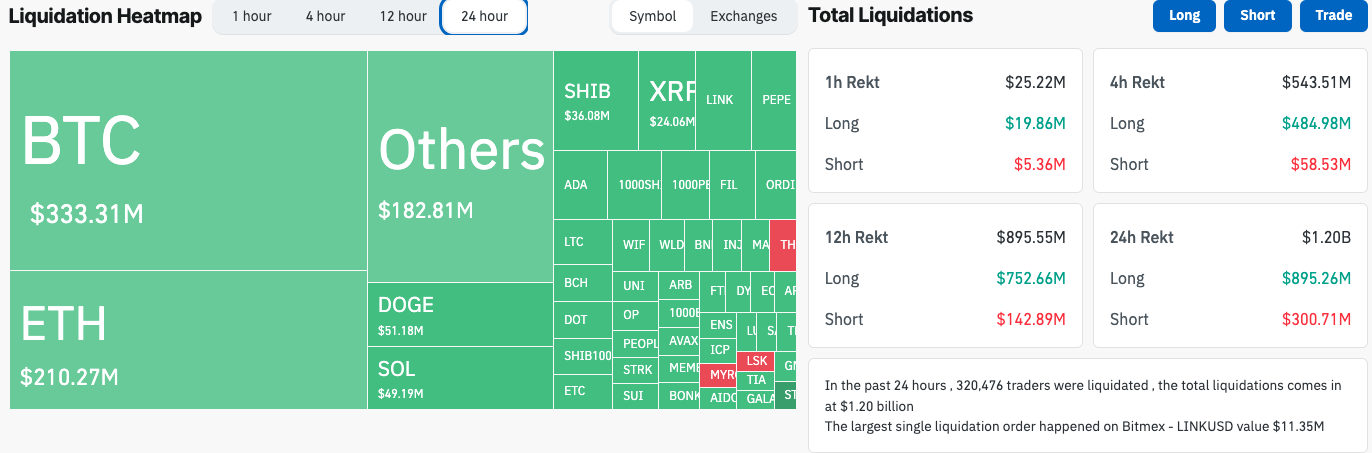Screen dimensions: 1372x453
Task: Toggle heatmap view to Exchanges
Action: (x=743, y=17)
